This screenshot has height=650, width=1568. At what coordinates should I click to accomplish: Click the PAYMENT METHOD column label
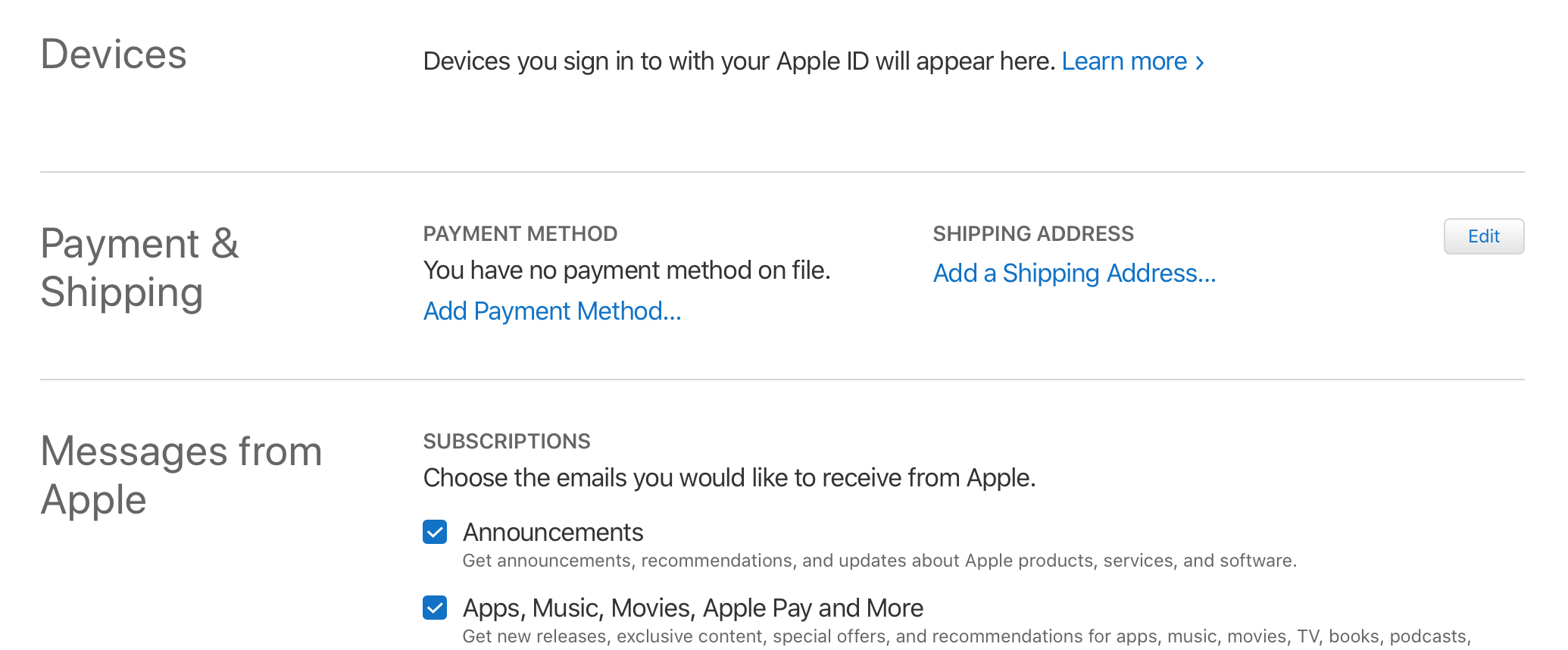click(520, 233)
